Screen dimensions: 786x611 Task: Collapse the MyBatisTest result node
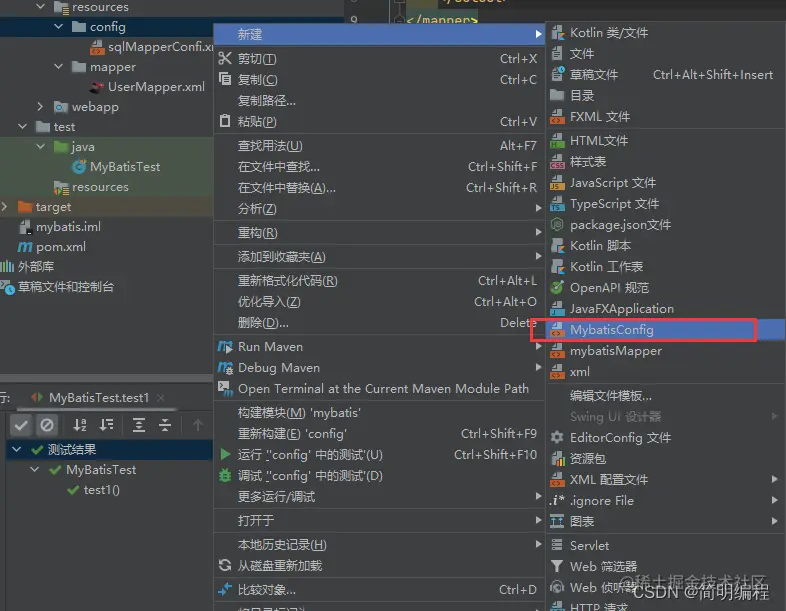pos(35,469)
